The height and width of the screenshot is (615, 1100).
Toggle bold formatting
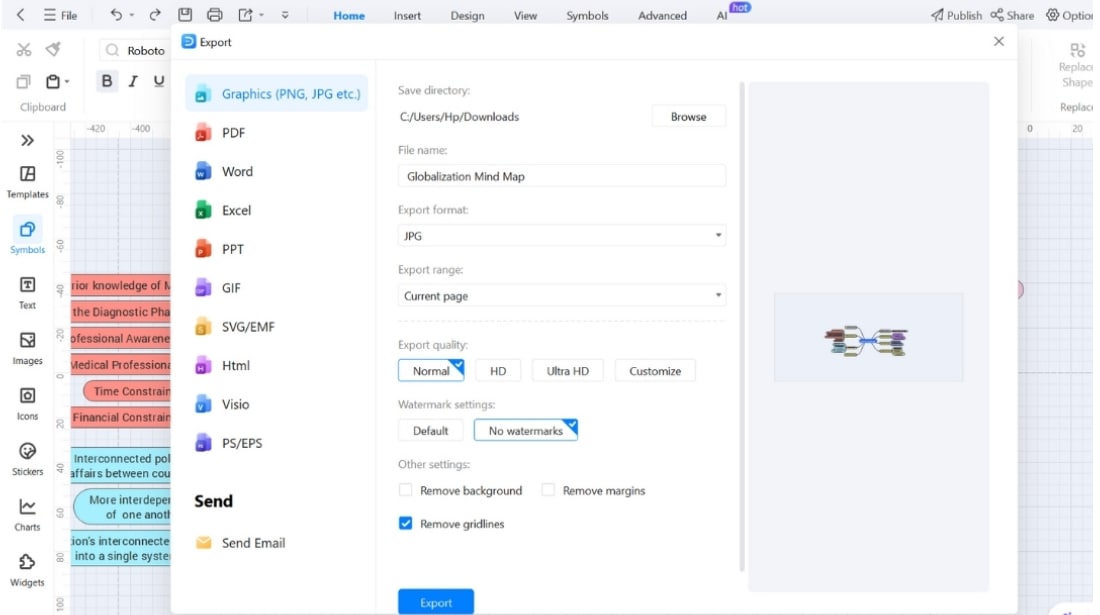pos(107,81)
